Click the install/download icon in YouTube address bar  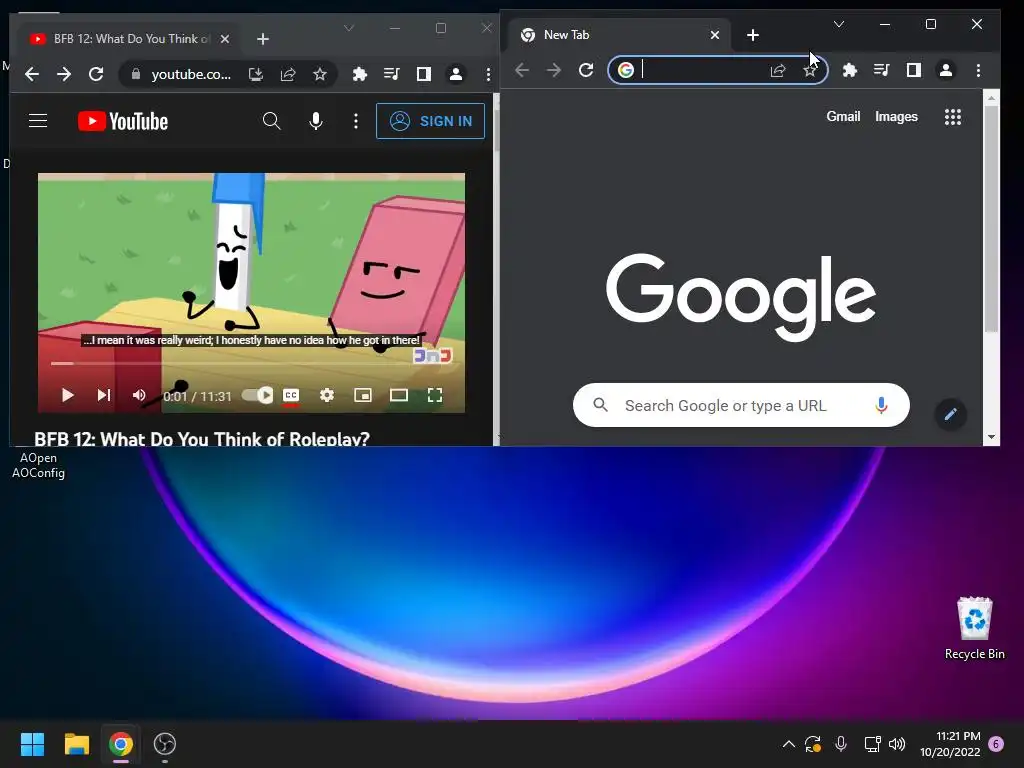coord(256,74)
